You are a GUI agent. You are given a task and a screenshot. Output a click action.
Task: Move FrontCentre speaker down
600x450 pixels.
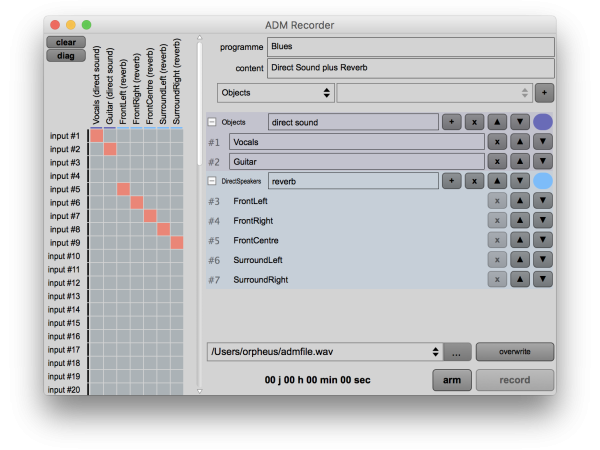(543, 240)
